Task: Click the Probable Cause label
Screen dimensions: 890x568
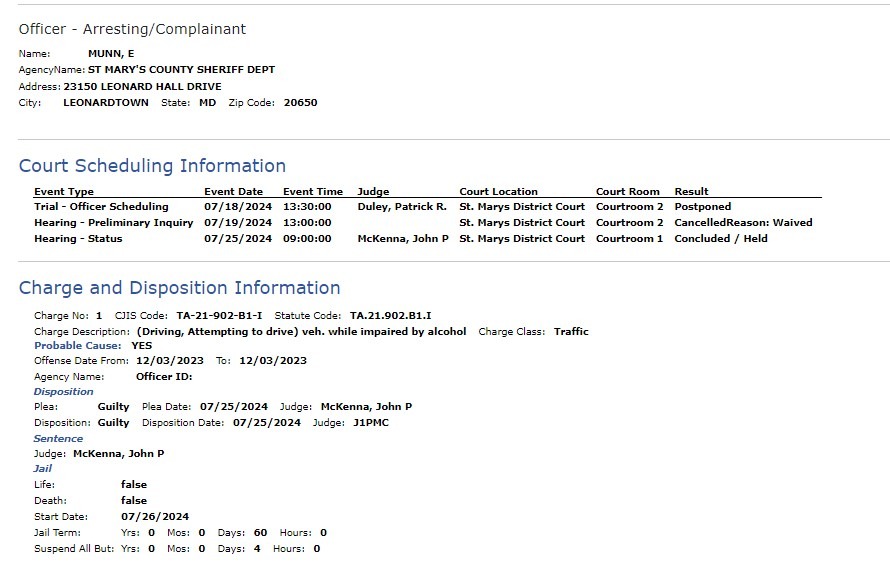Action: point(77,346)
